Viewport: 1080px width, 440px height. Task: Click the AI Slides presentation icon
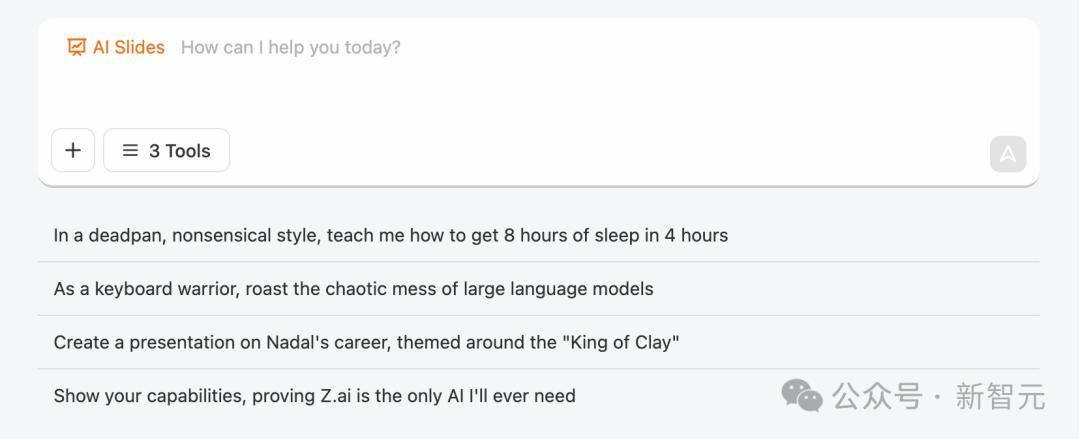pos(76,48)
